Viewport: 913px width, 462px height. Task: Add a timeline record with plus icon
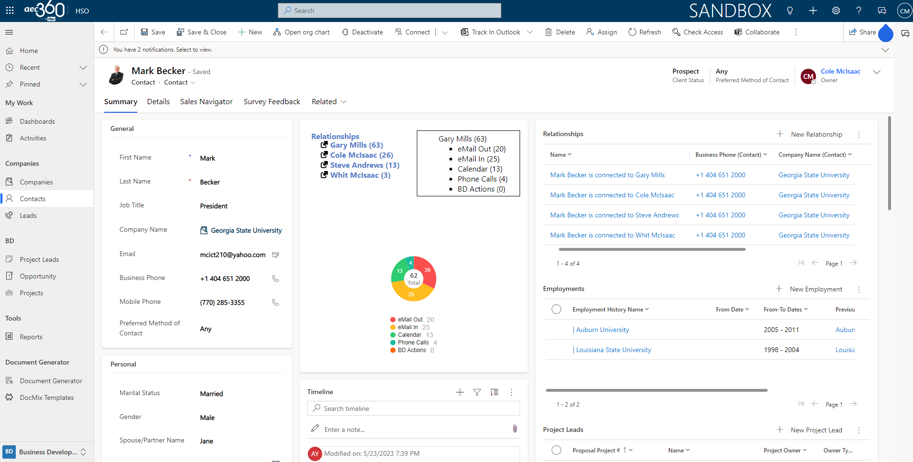click(x=459, y=392)
